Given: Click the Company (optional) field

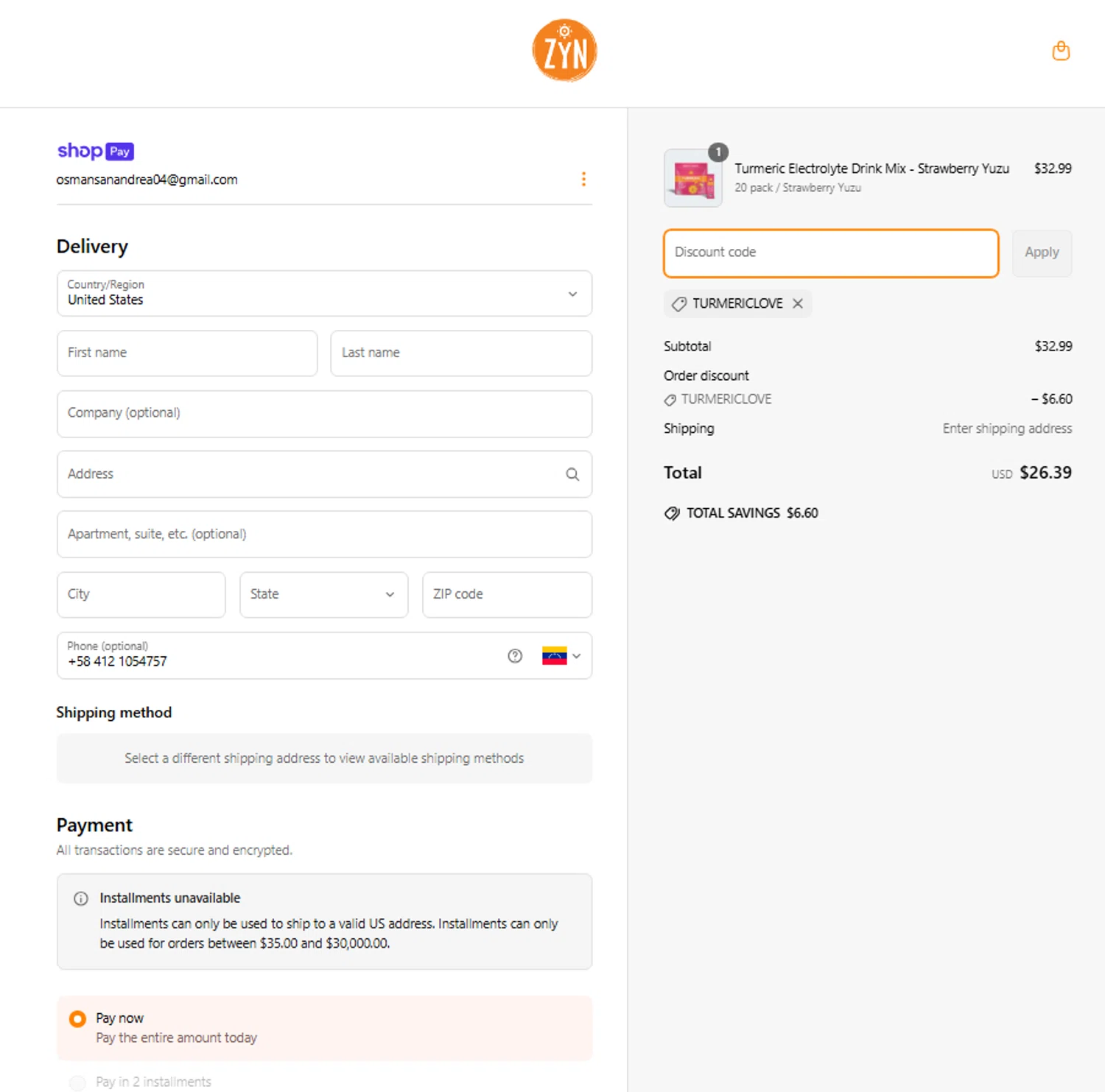Looking at the screenshot, I should tap(324, 413).
